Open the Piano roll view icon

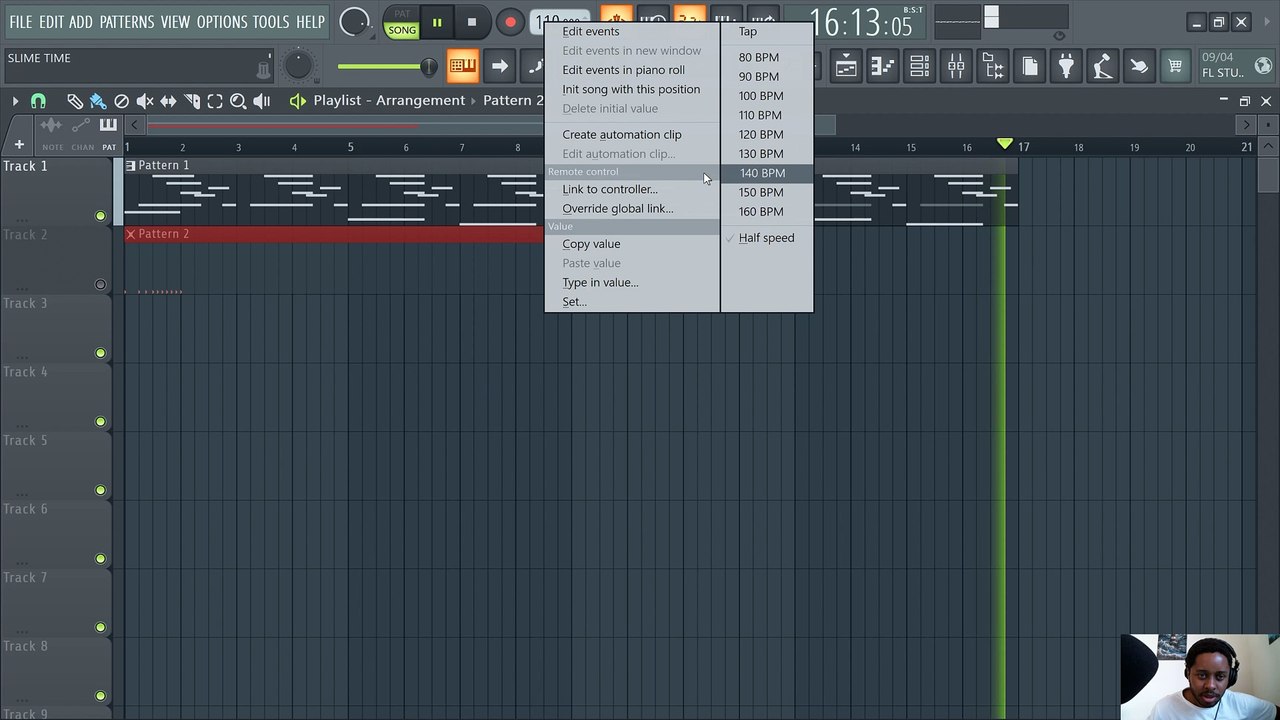click(x=882, y=67)
